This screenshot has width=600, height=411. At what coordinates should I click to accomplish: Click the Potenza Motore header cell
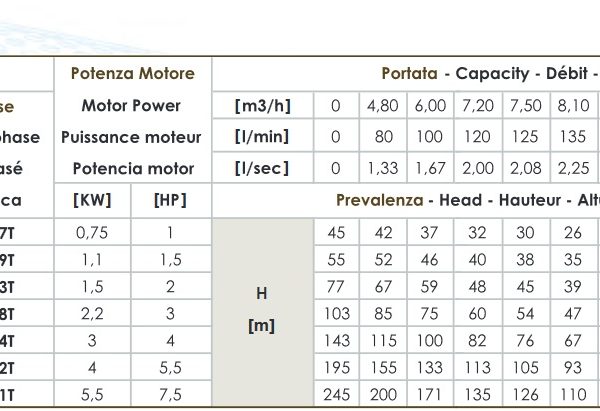pyautogui.click(x=131, y=73)
